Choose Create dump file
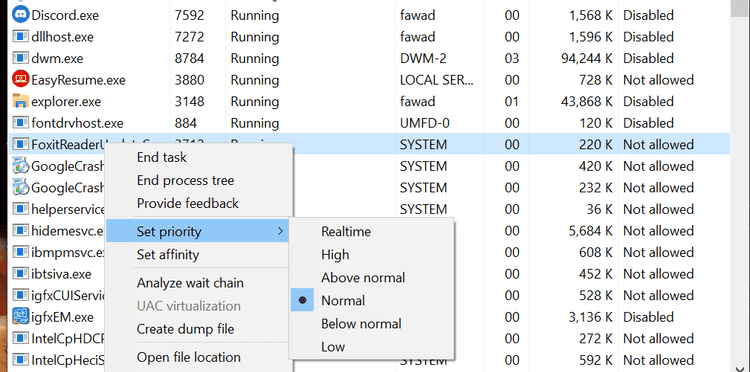 pyautogui.click(x=186, y=329)
